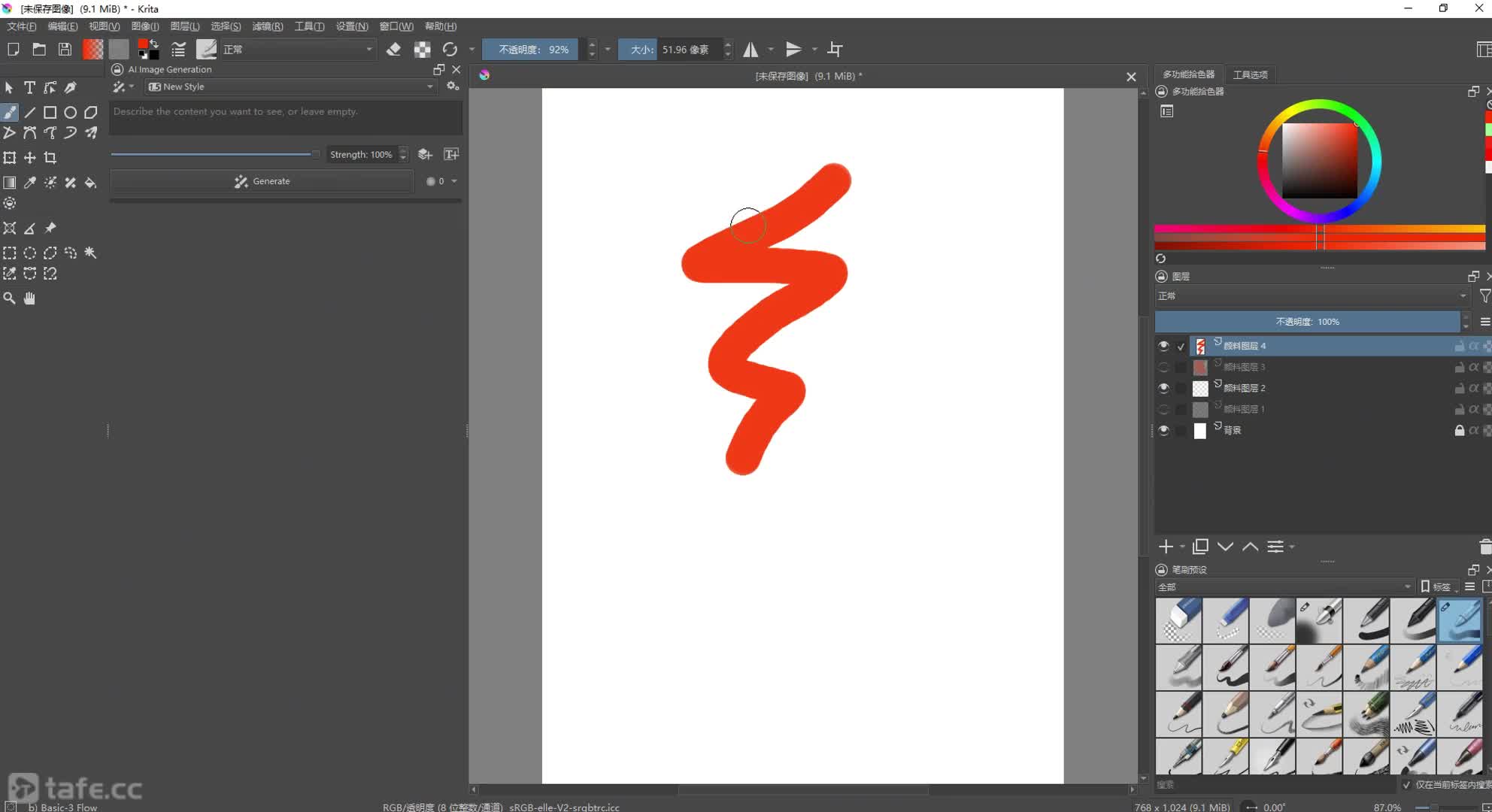Select the Ellipse shape tool
The width and height of the screenshot is (1492, 812).
(70, 113)
